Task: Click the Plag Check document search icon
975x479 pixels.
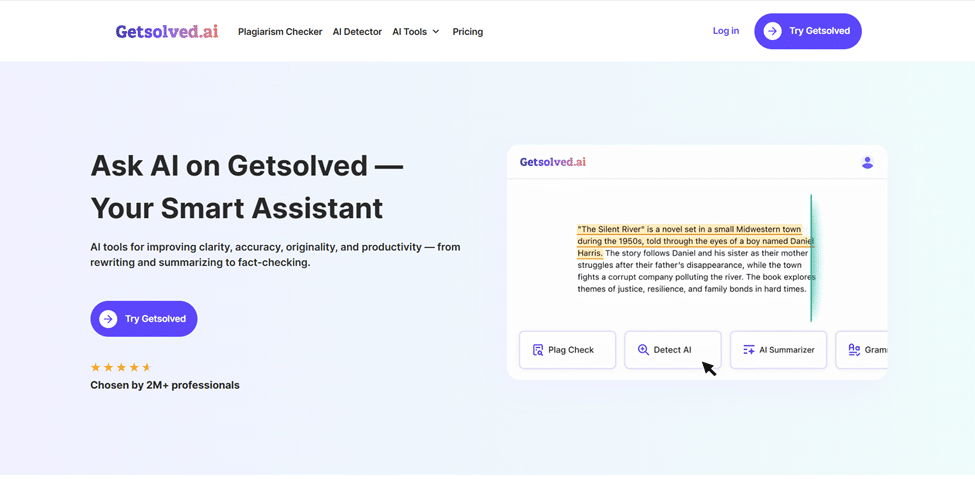Action: 538,350
